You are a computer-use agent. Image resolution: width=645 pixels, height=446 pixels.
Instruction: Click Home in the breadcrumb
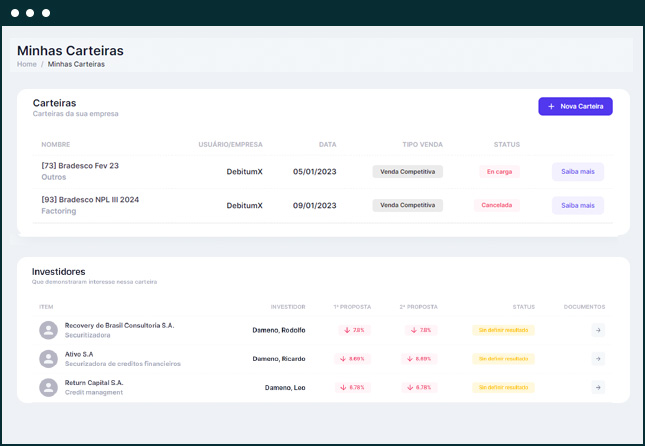coord(26,64)
